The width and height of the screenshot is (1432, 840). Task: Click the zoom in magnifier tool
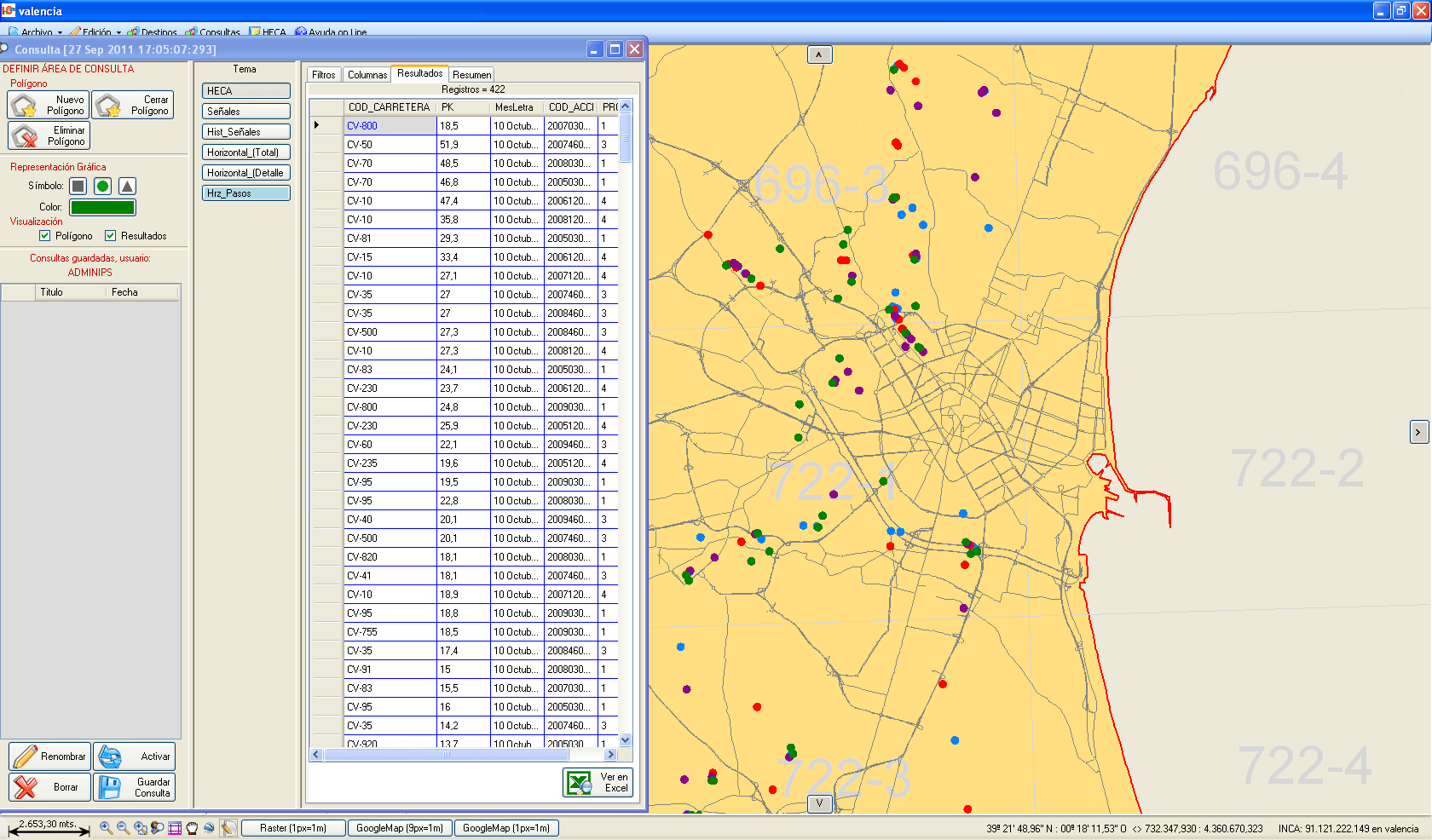106,827
